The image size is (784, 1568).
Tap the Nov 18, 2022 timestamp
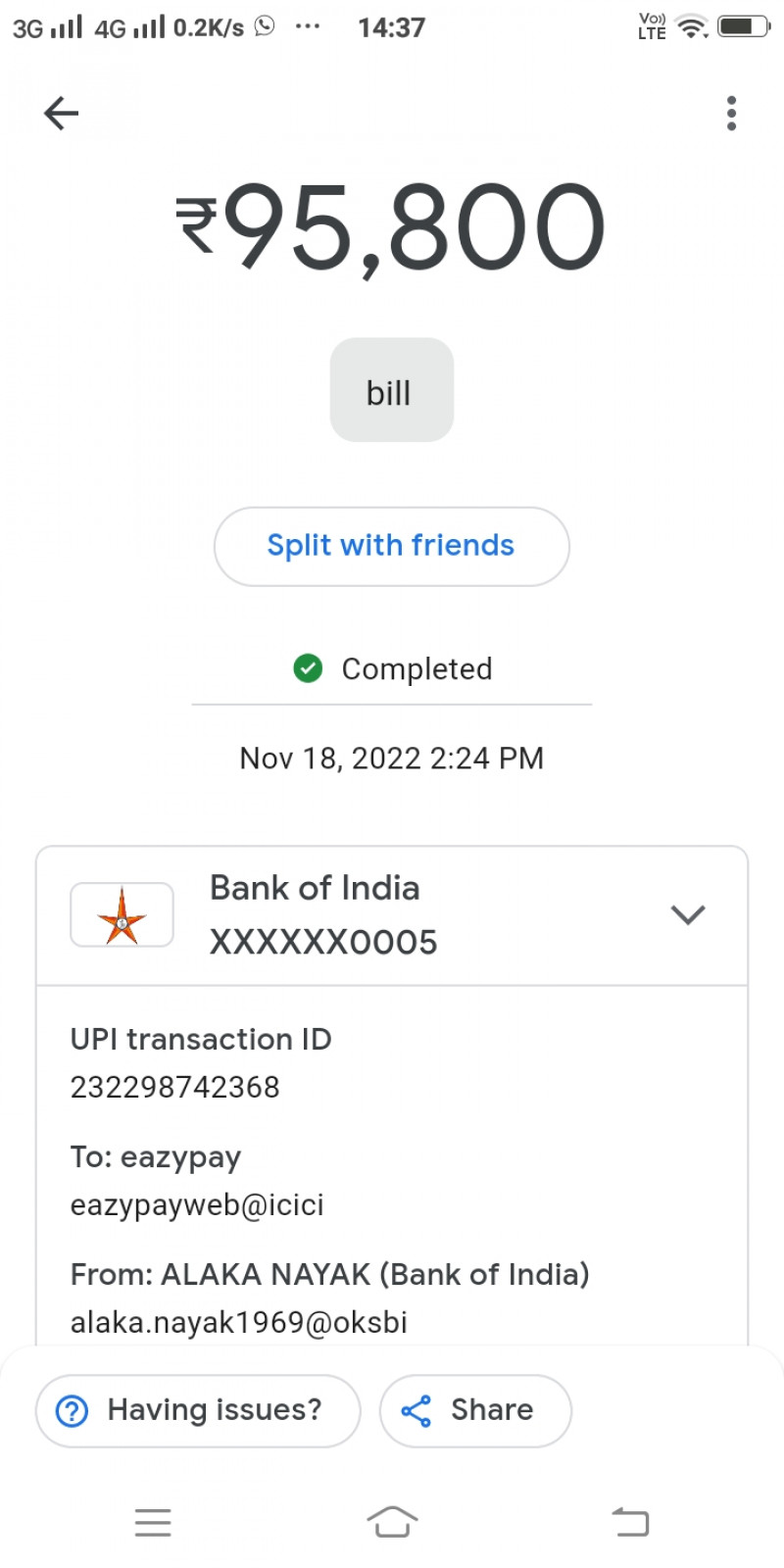coord(391,758)
